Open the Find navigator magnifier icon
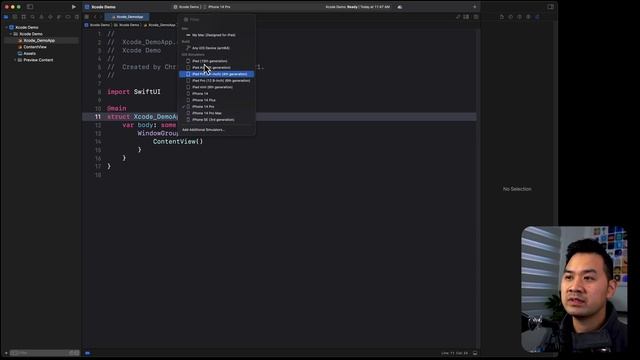Viewport: 640px width, 360px height. 33,17
